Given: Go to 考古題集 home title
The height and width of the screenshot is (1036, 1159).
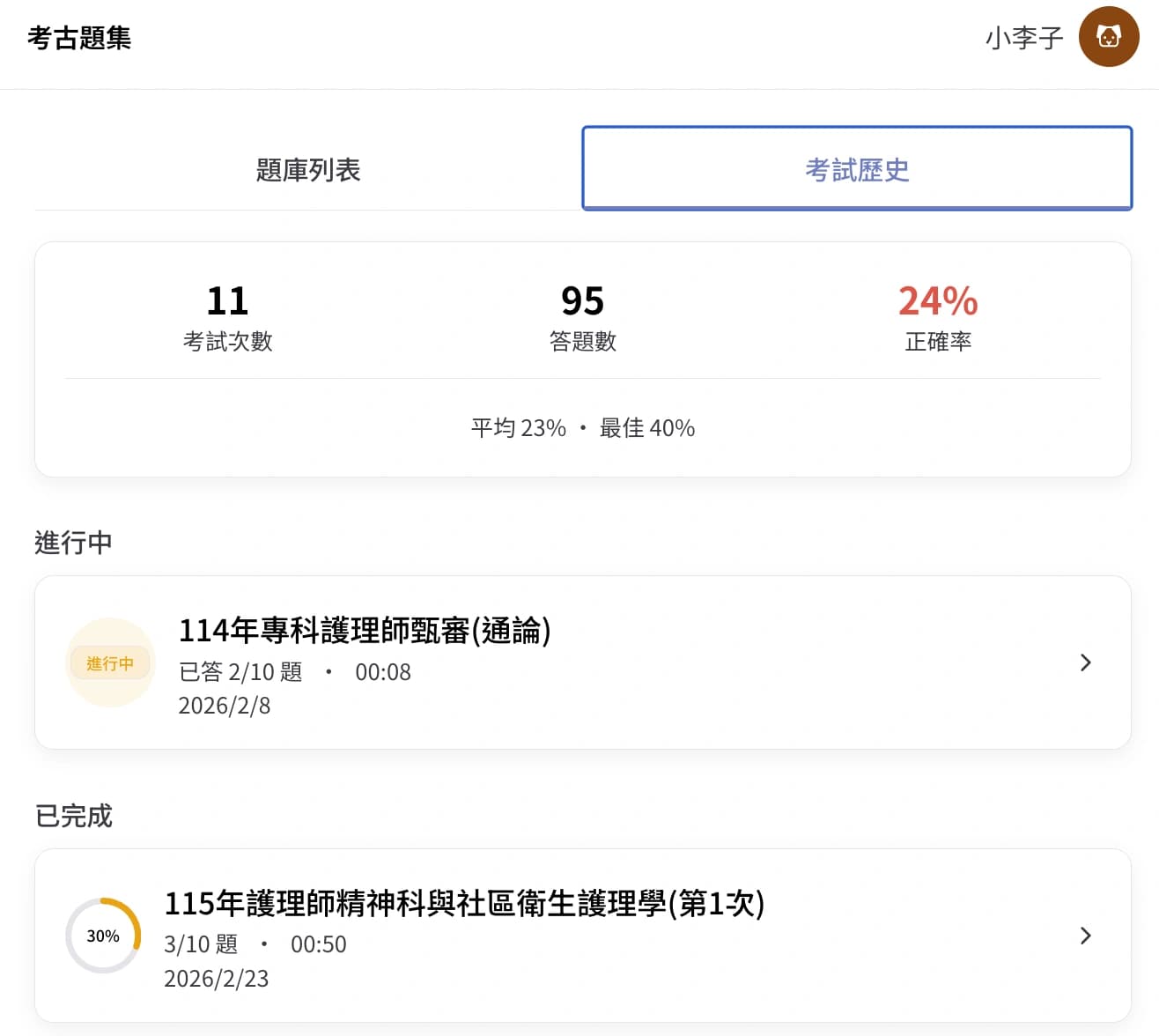Looking at the screenshot, I should (x=79, y=38).
